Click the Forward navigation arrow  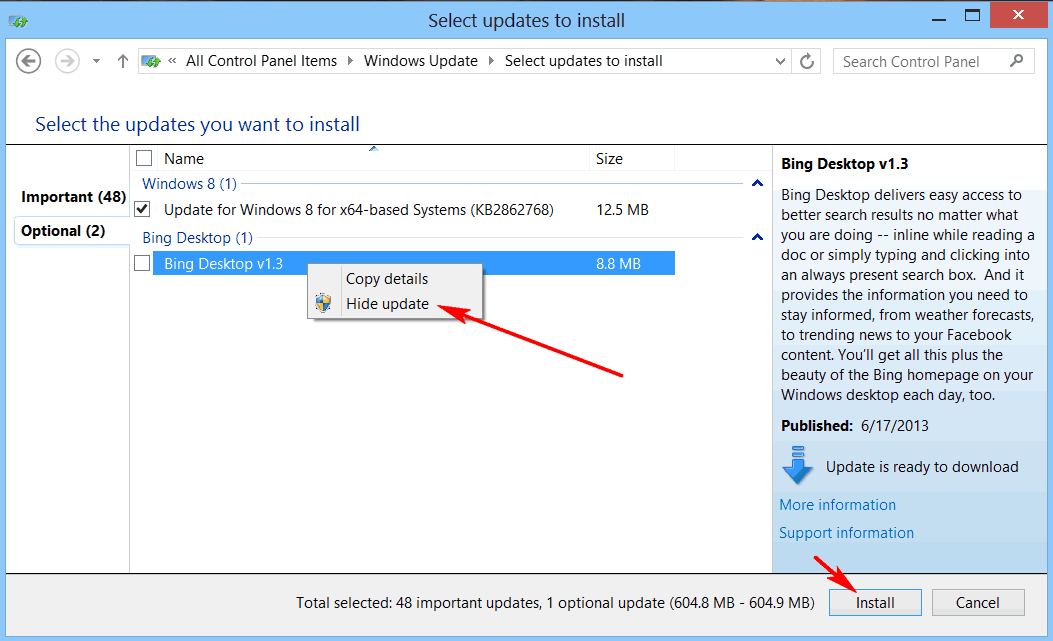66,61
